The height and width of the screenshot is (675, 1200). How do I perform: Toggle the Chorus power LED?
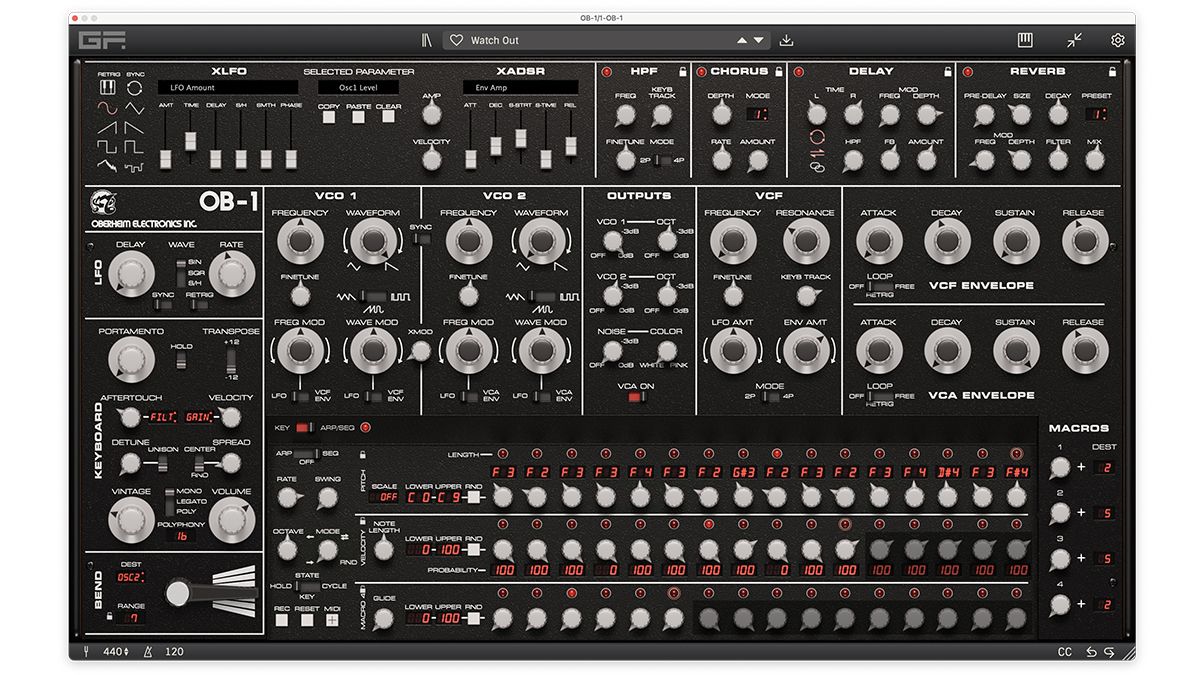tap(701, 72)
